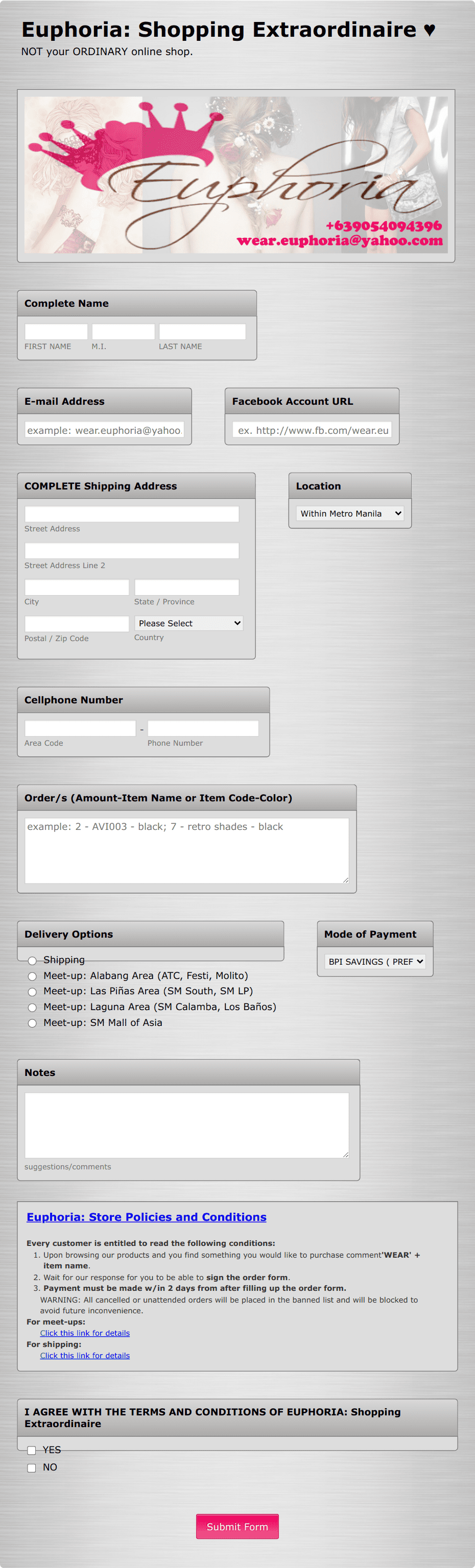475x1568 pixels.
Task: Click the Street Address Line 2 field
Action: point(132,550)
